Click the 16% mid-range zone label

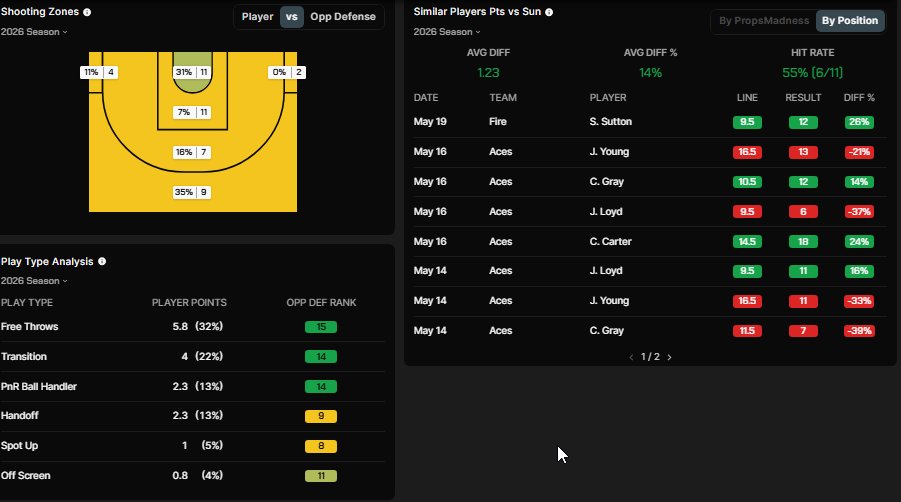point(192,152)
